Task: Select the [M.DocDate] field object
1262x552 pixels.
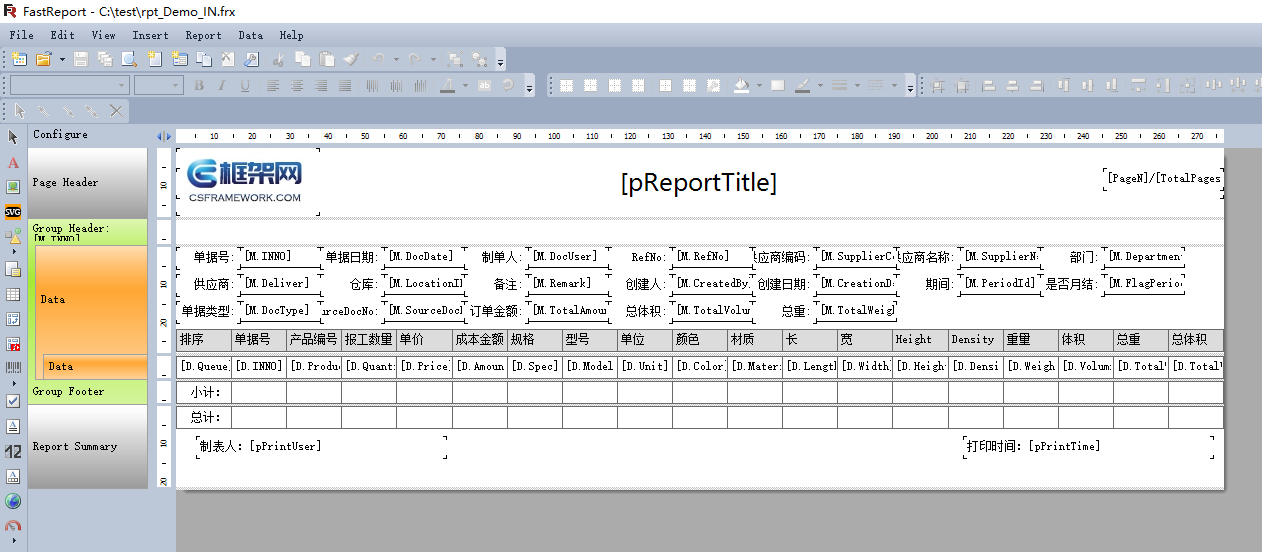Action: pyautogui.click(x=424, y=257)
